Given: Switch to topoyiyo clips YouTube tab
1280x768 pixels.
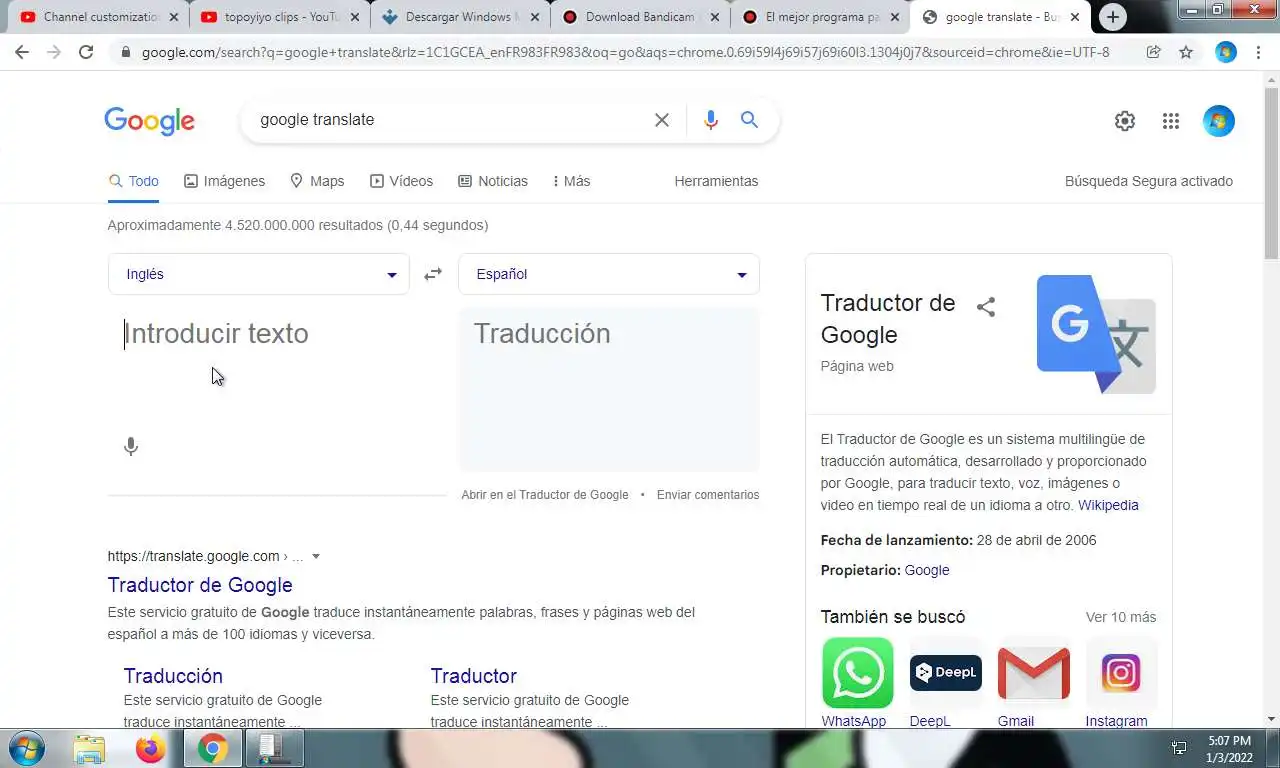Looking at the screenshot, I should [x=276, y=17].
